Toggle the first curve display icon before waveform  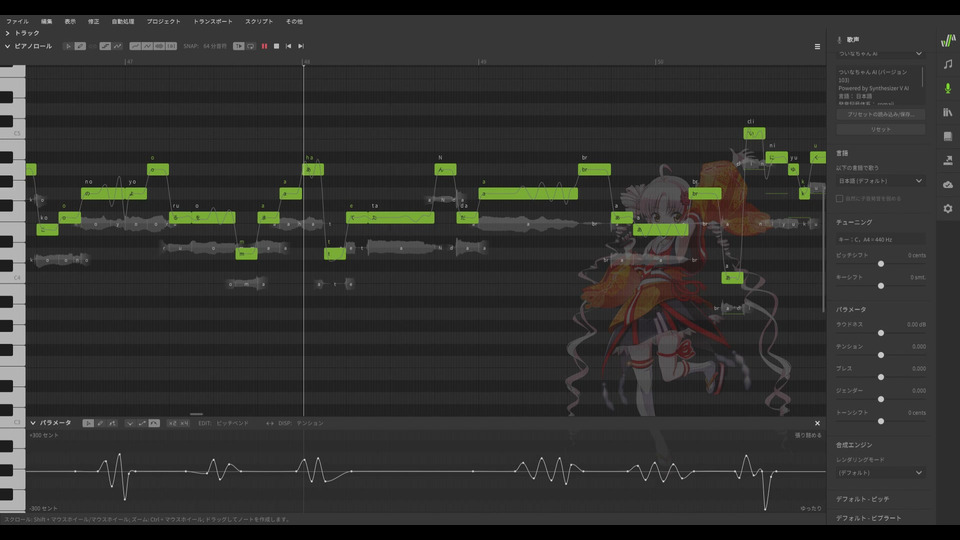tap(135, 46)
